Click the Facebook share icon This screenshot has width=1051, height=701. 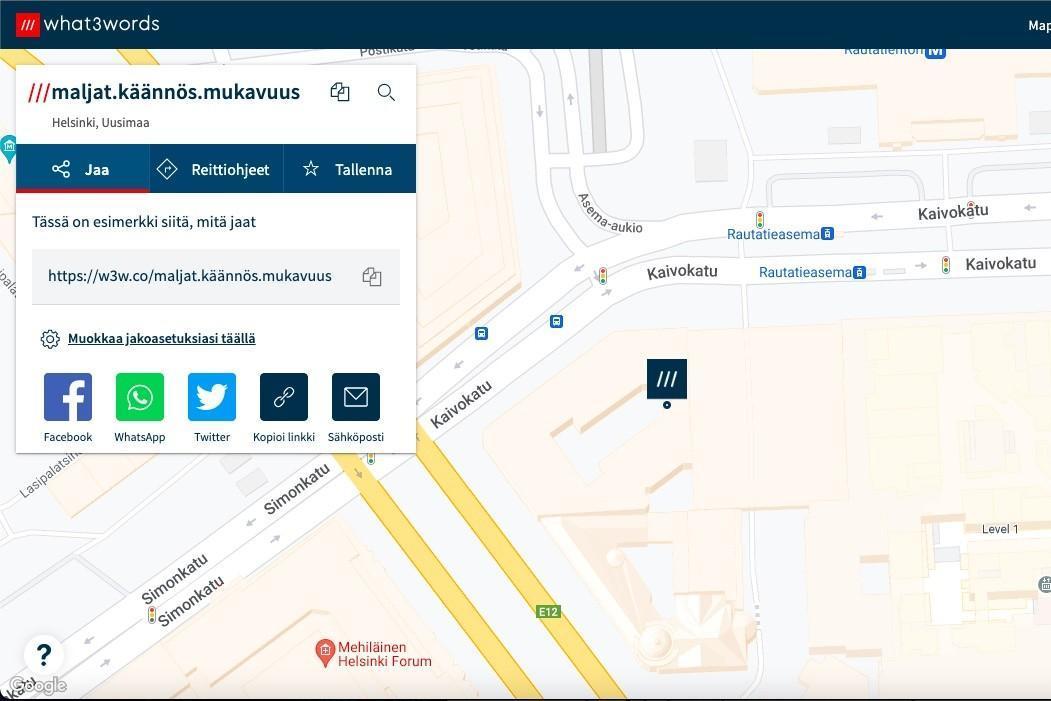point(68,397)
